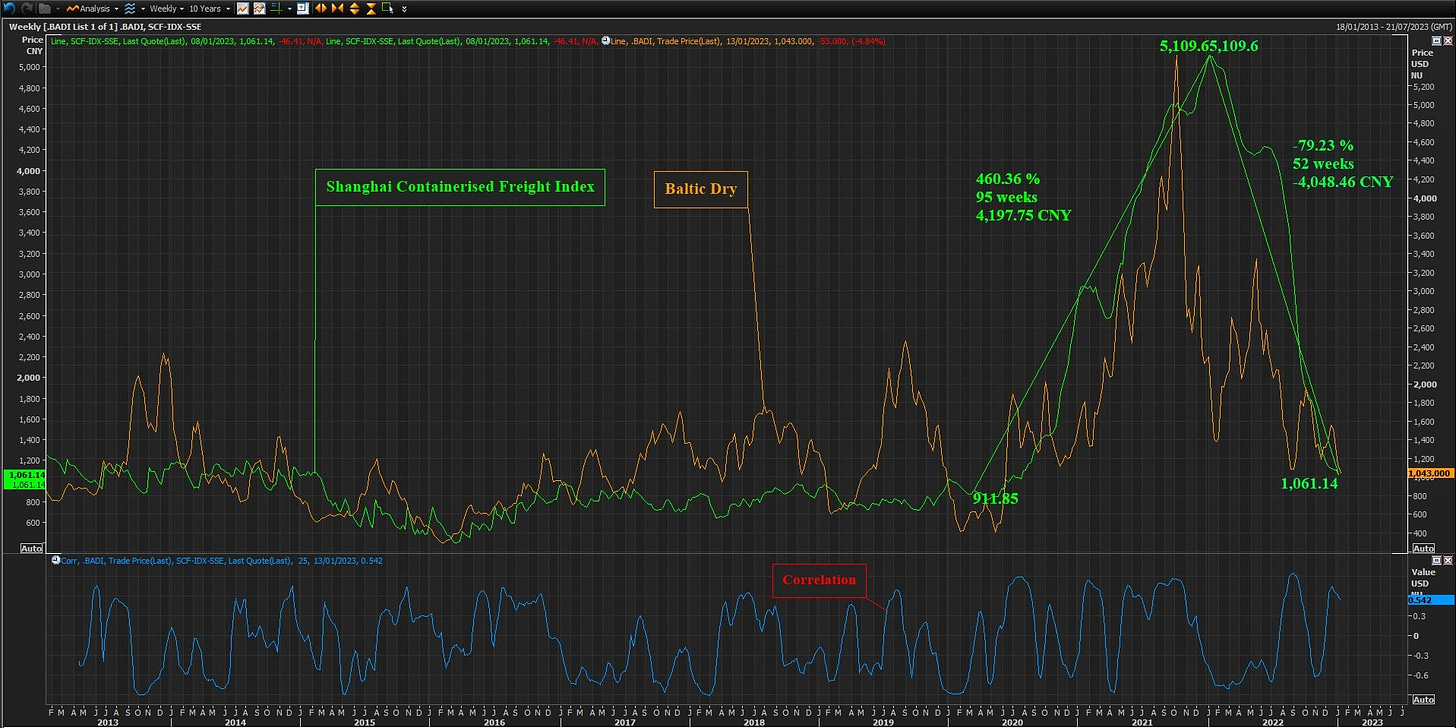Toggle Auto scale on left price axis
Screen dimensions: 1456x728
32,548
